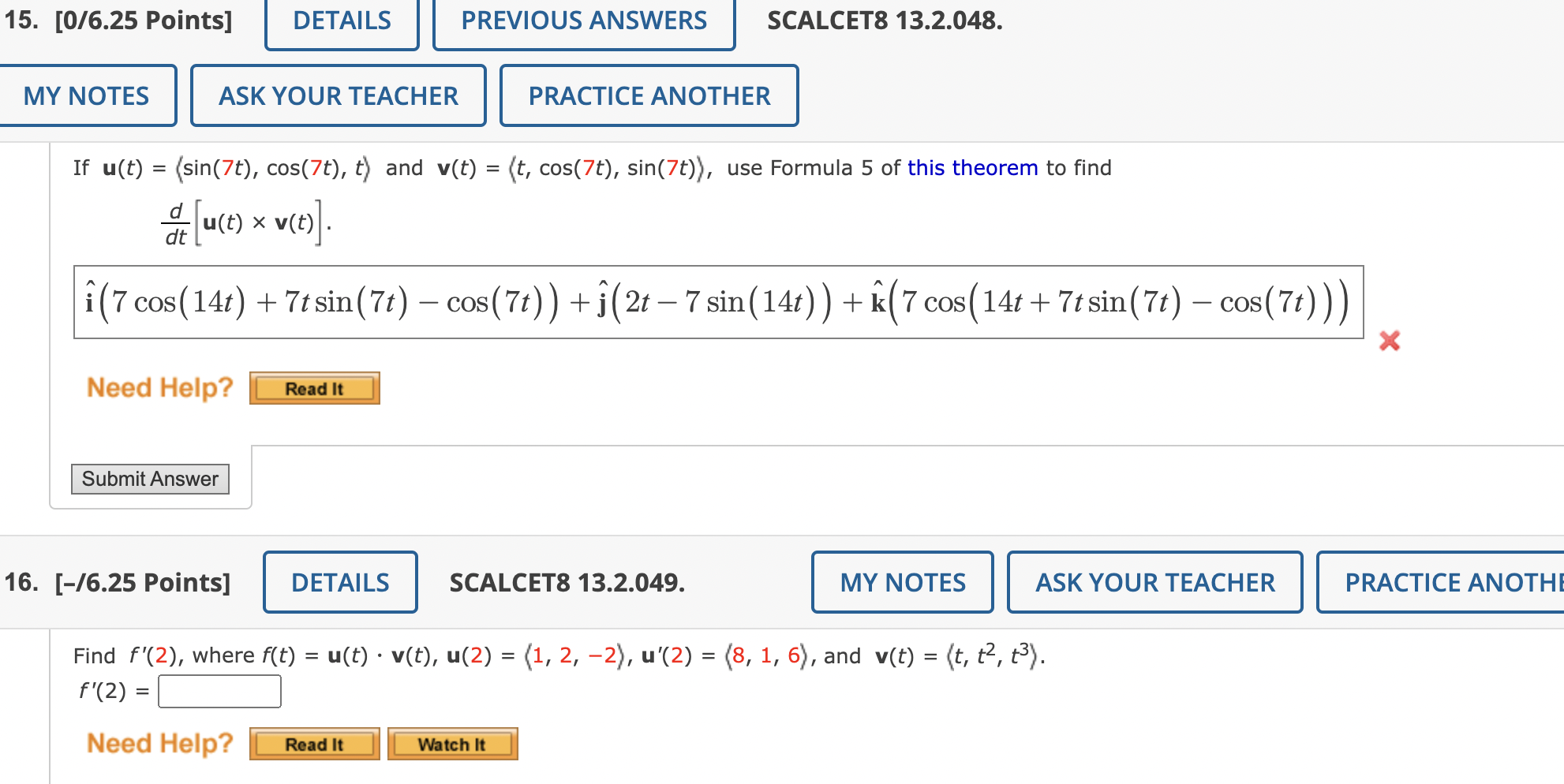1564x784 pixels.
Task: Click the red X incorrect answer indicator
Action: (x=1390, y=342)
